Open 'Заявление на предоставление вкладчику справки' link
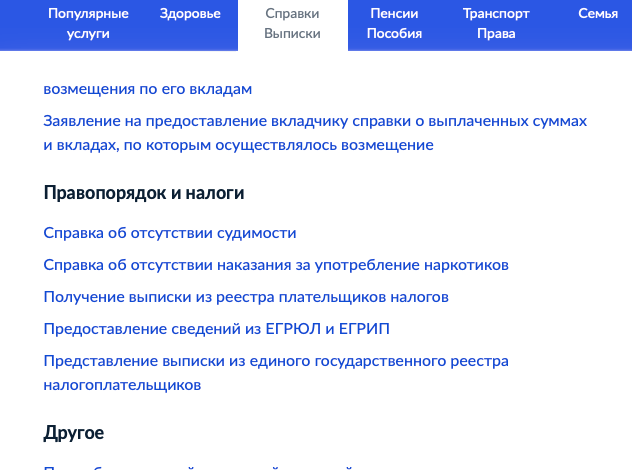Screen dimensions: 632x470 click(314, 121)
